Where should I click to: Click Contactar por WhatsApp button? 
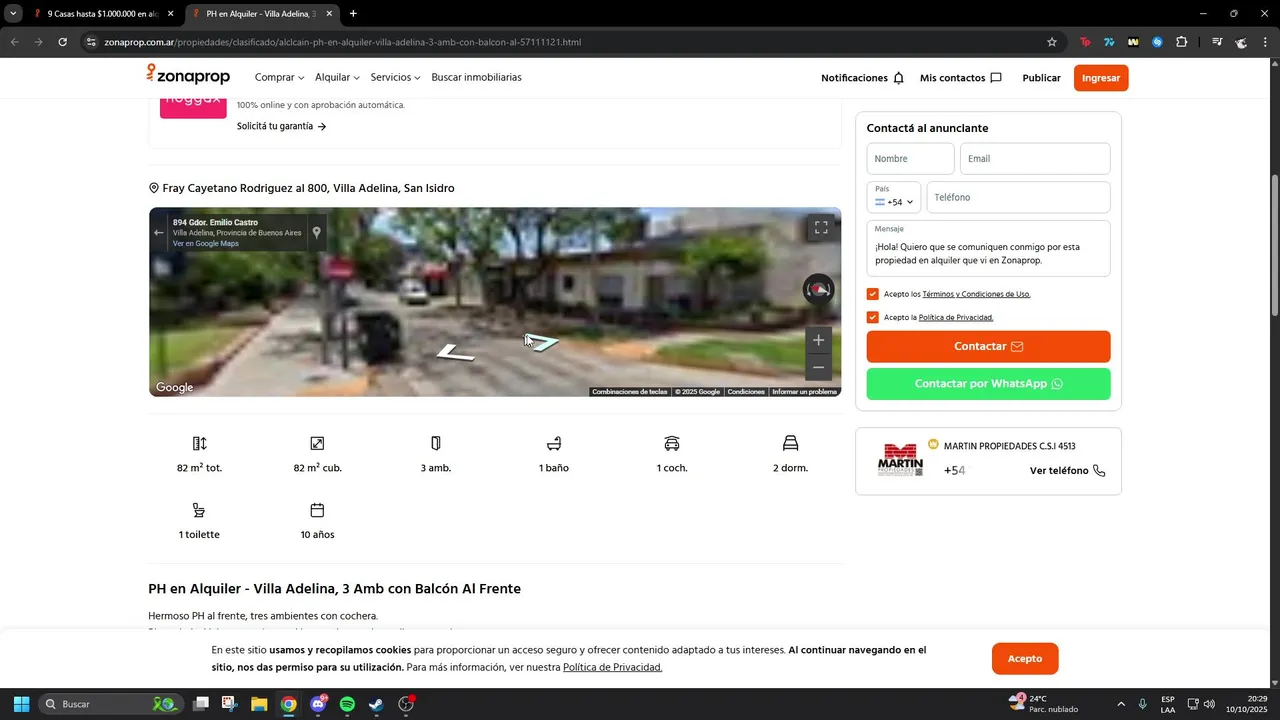988,384
